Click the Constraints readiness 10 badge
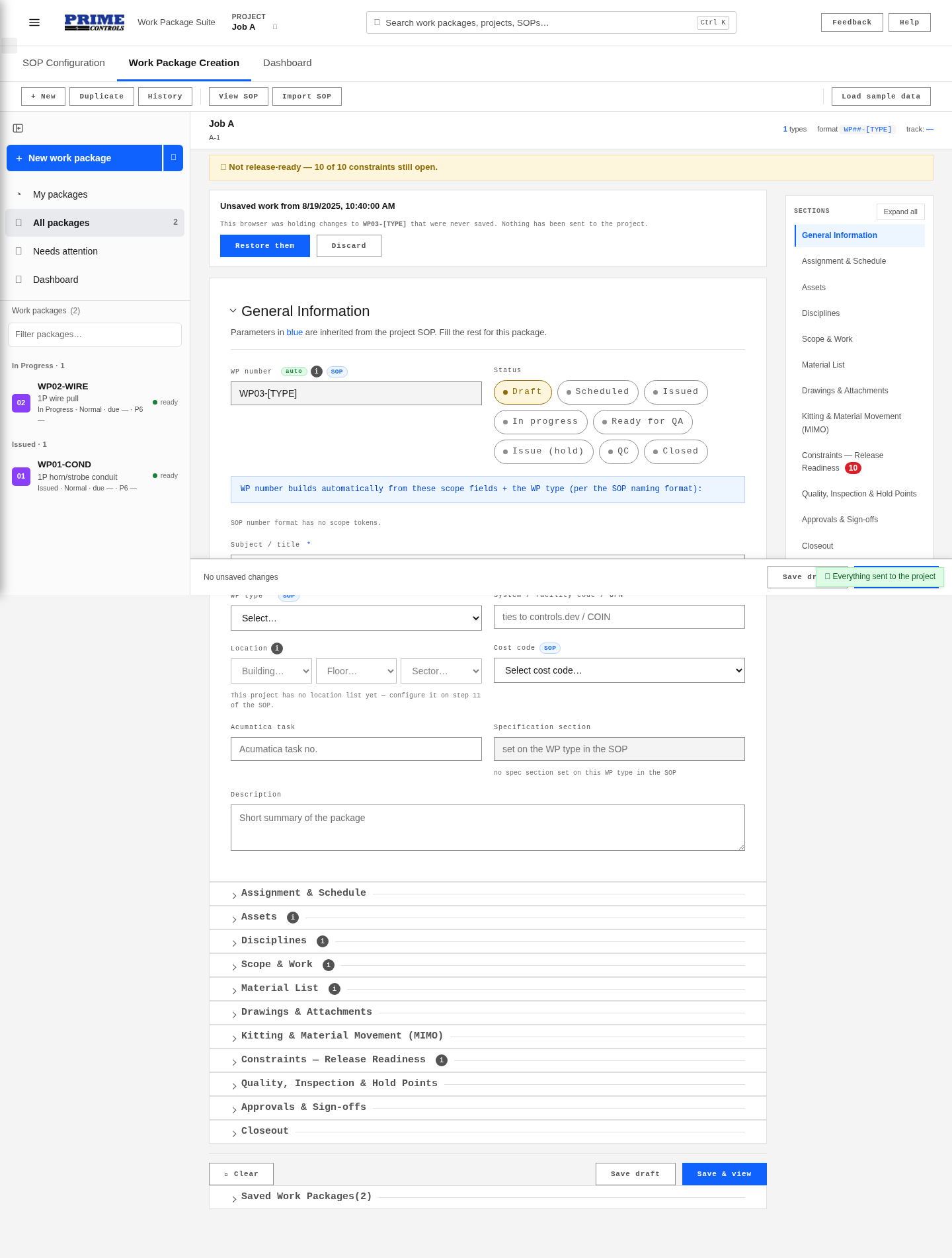 tap(853, 468)
